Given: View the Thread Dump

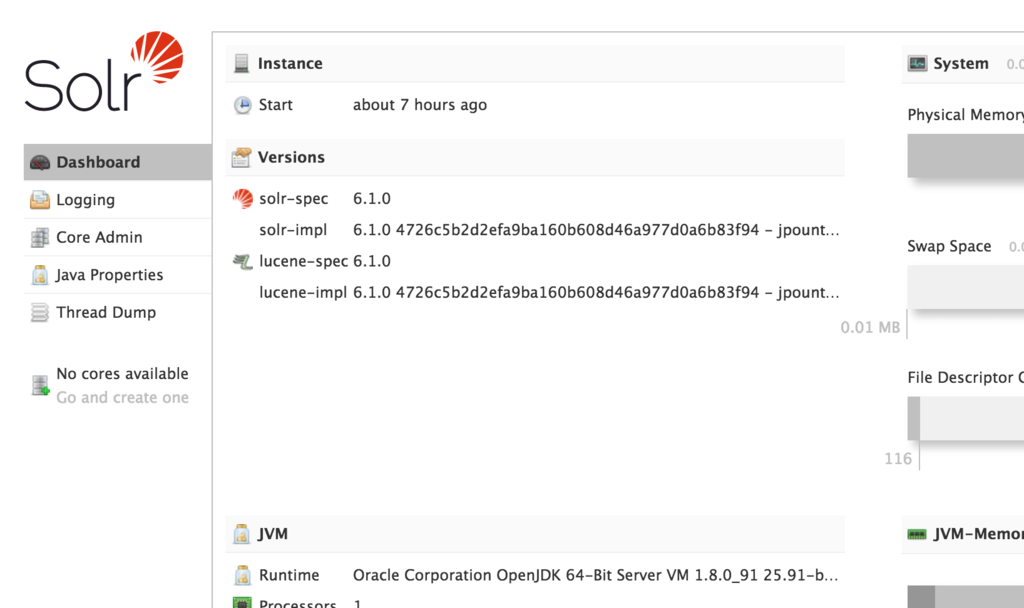Looking at the screenshot, I should click(x=118, y=312).
